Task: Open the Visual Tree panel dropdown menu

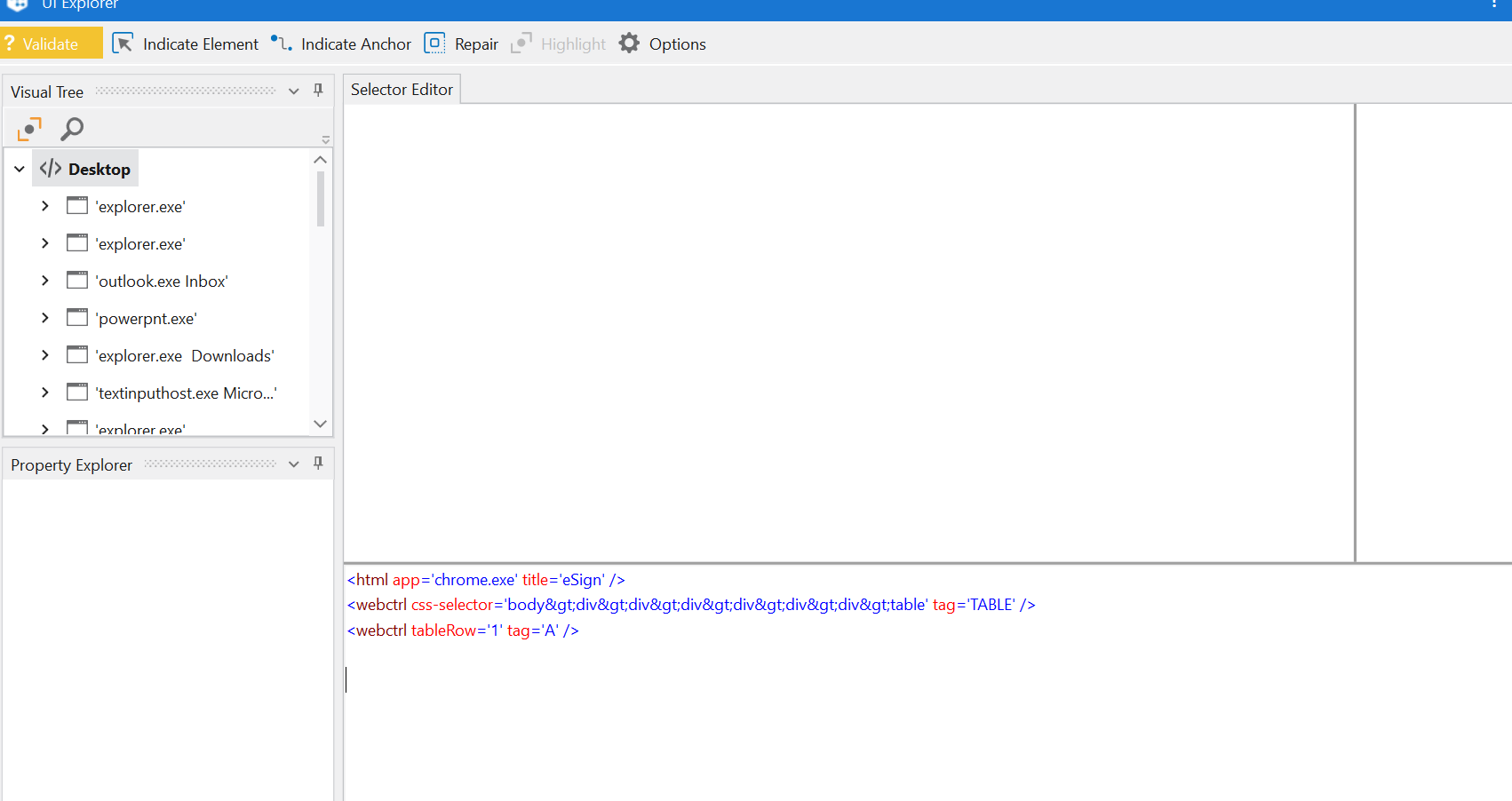Action: [x=293, y=90]
